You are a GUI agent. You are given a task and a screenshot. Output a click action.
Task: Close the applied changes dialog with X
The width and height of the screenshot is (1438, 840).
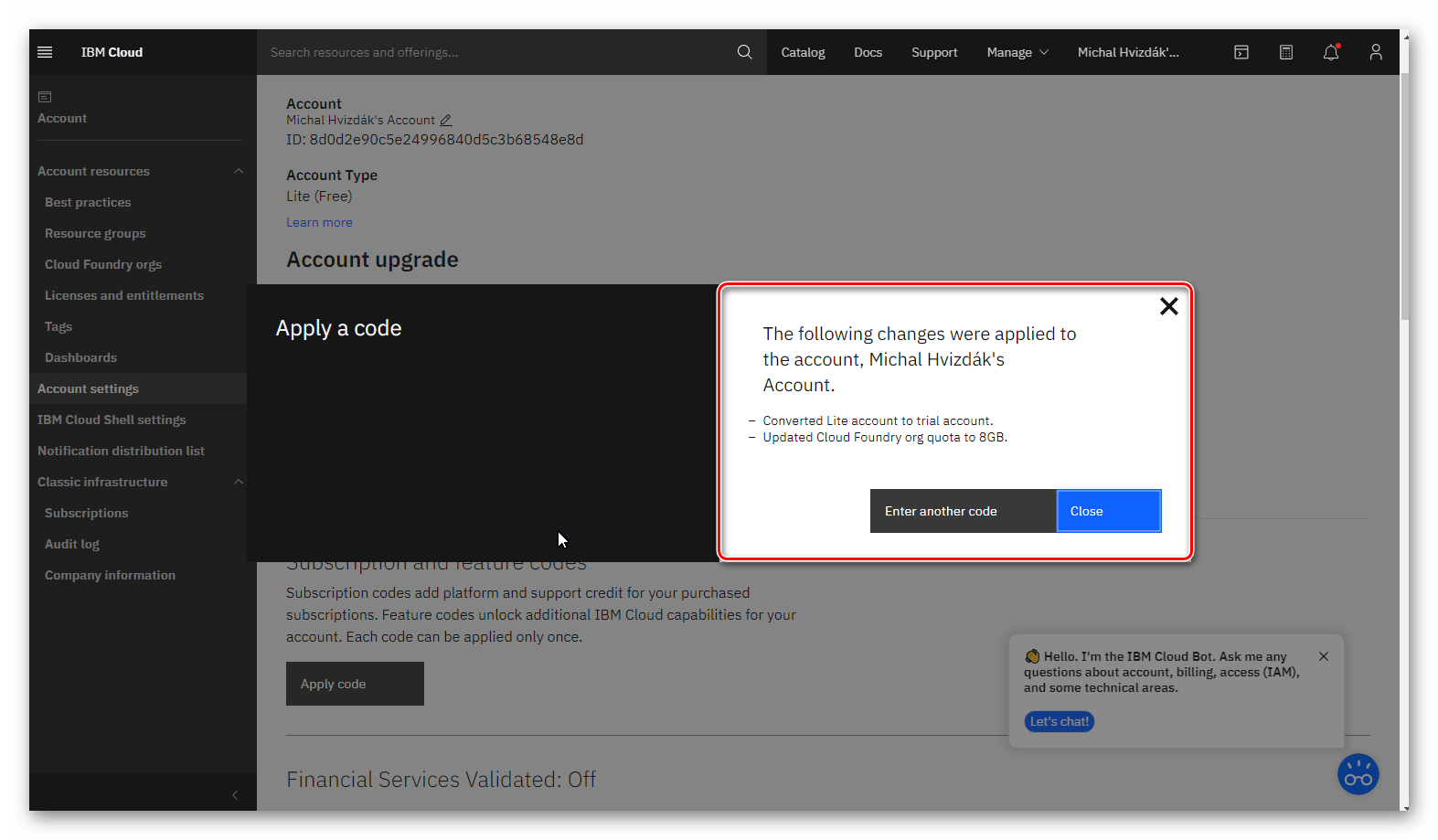click(x=1168, y=307)
